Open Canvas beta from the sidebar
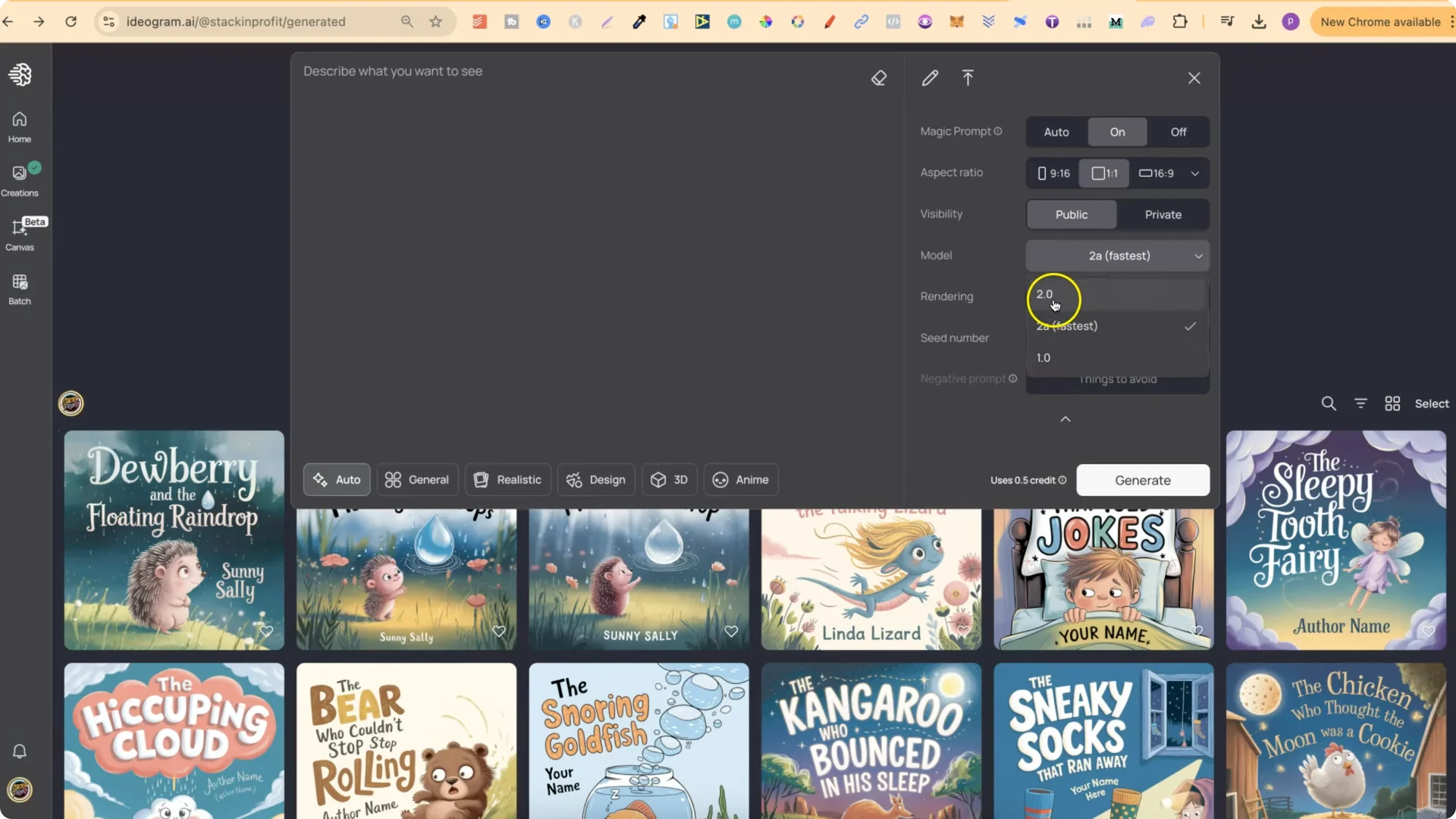The image size is (1456, 819). [20, 234]
